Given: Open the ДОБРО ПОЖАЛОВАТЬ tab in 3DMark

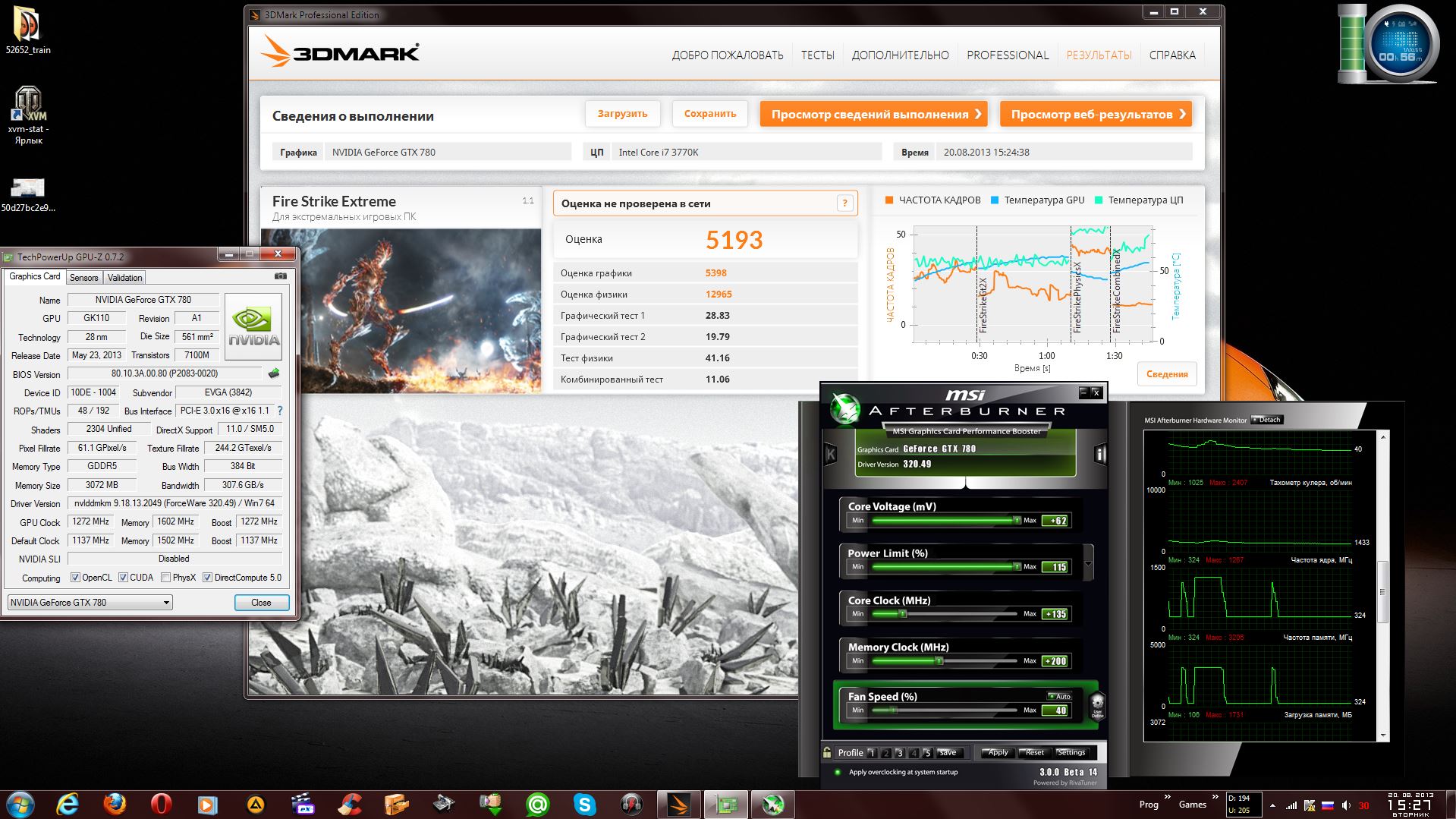Looking at the screenshot, I should (x=728, y=55).
